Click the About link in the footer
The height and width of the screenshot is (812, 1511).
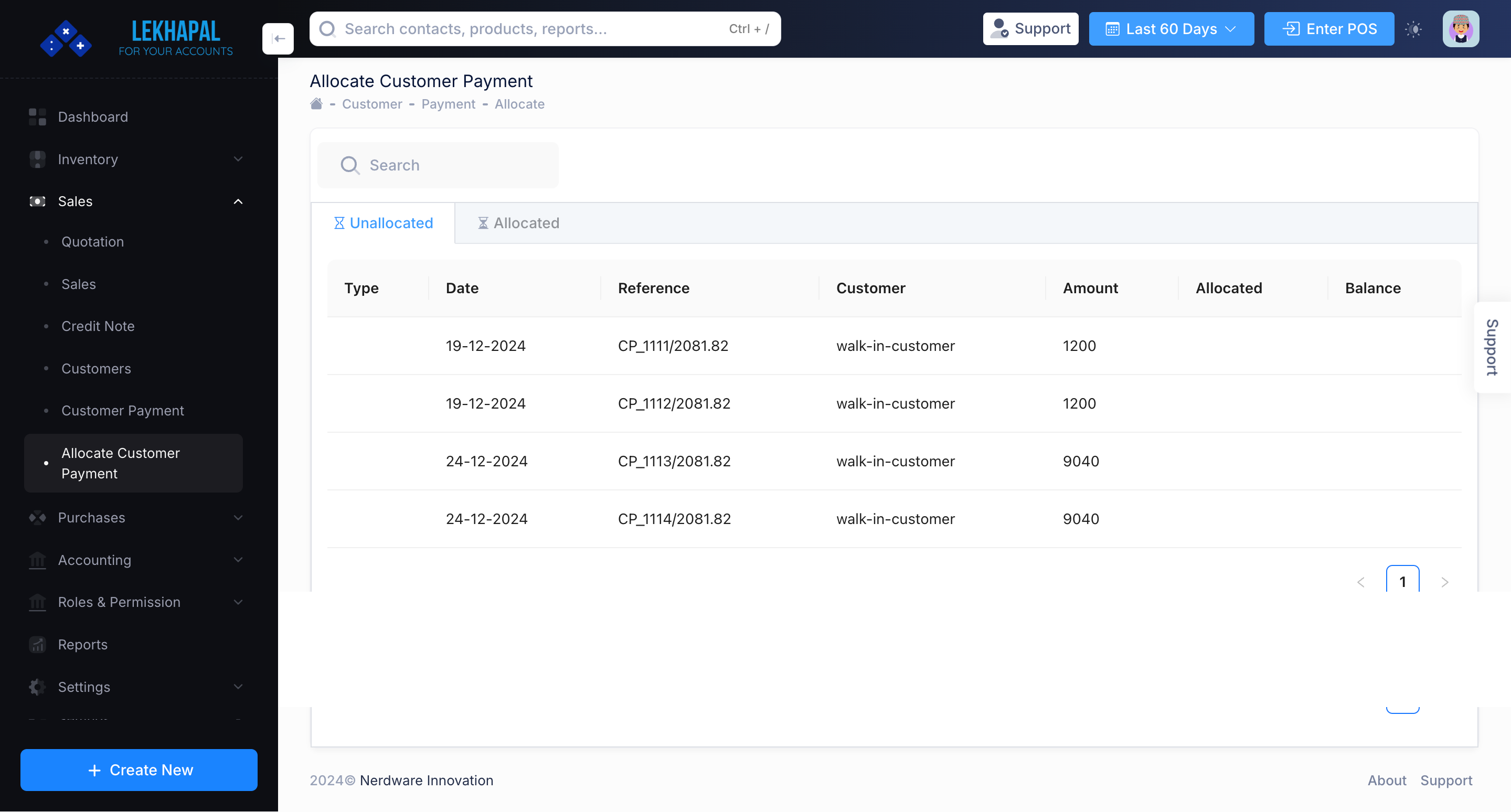point(1387,781)
